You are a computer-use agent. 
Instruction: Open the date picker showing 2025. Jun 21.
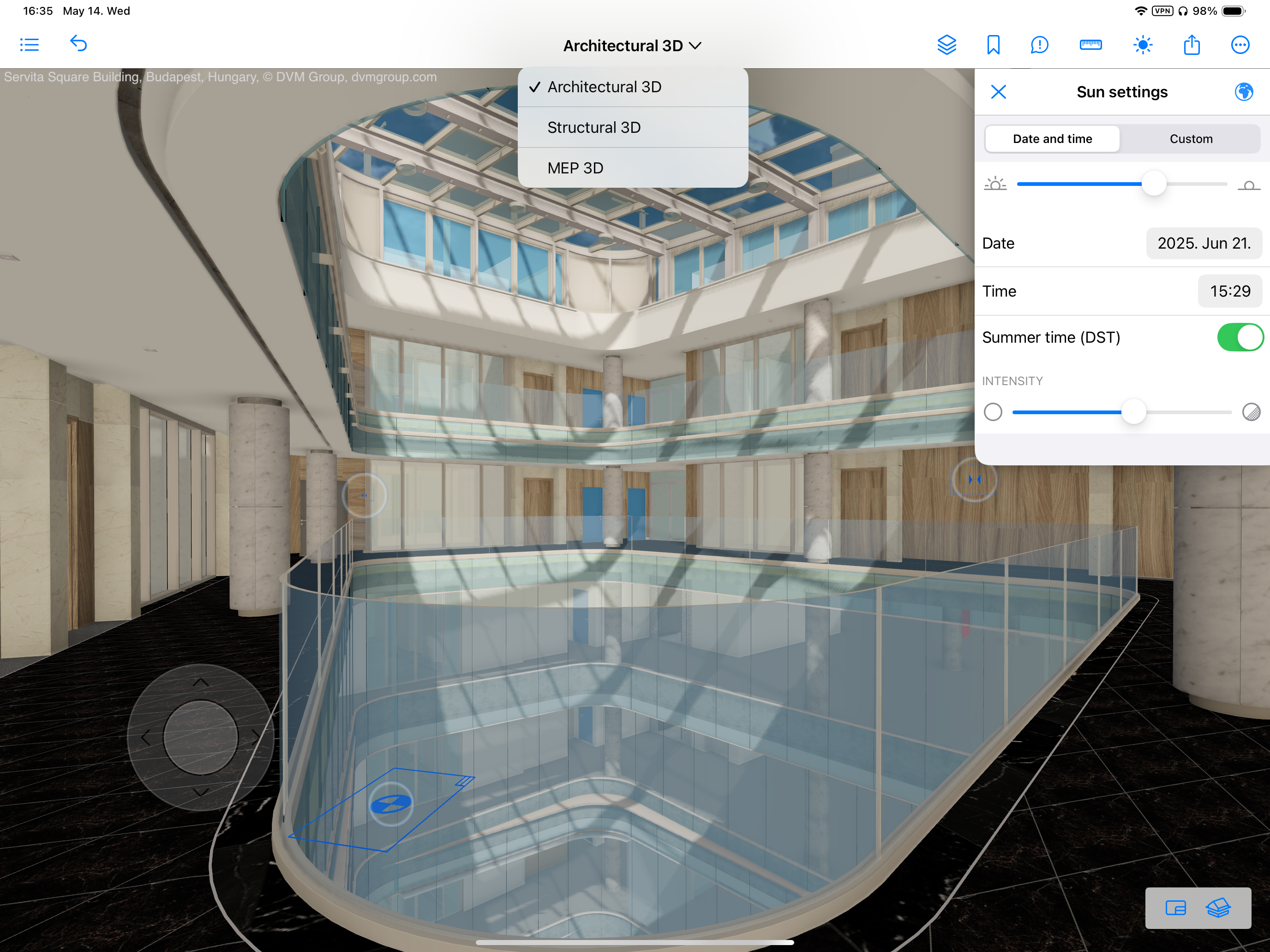coord(1204,244)
